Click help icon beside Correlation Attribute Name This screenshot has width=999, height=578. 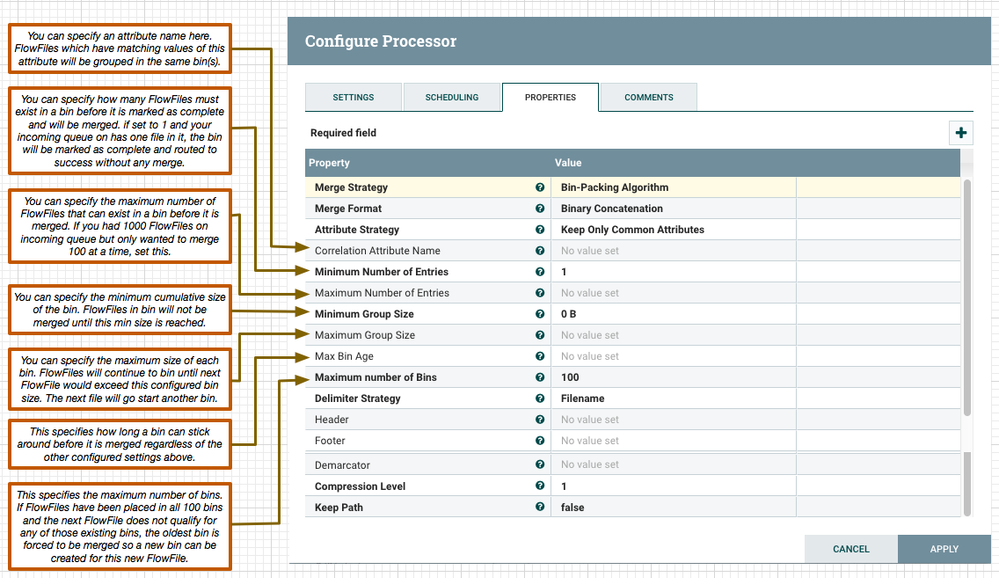(x=540, y=251)
